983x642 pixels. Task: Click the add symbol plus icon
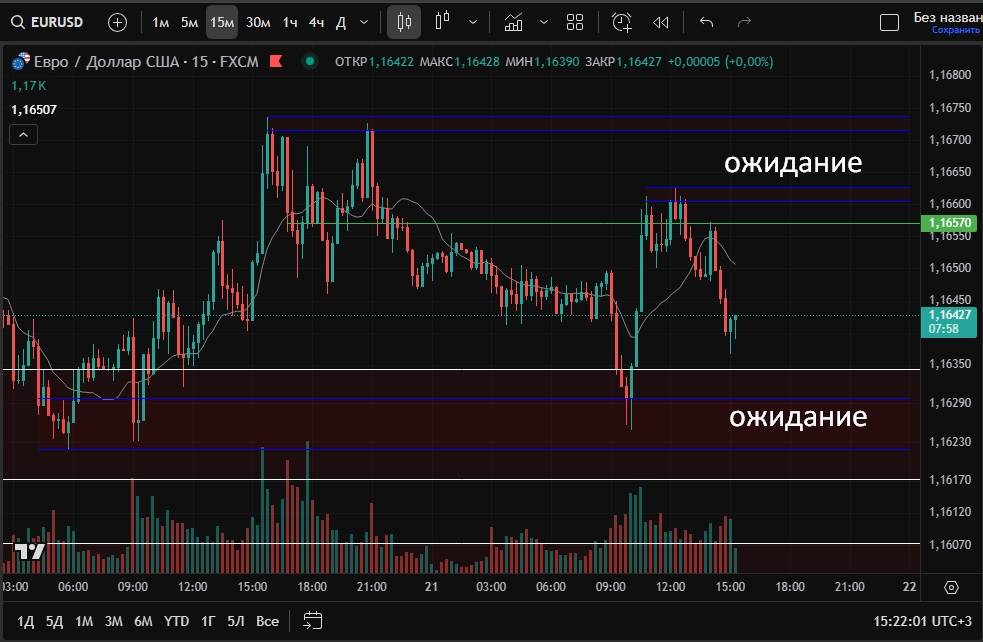pos(117,22)
